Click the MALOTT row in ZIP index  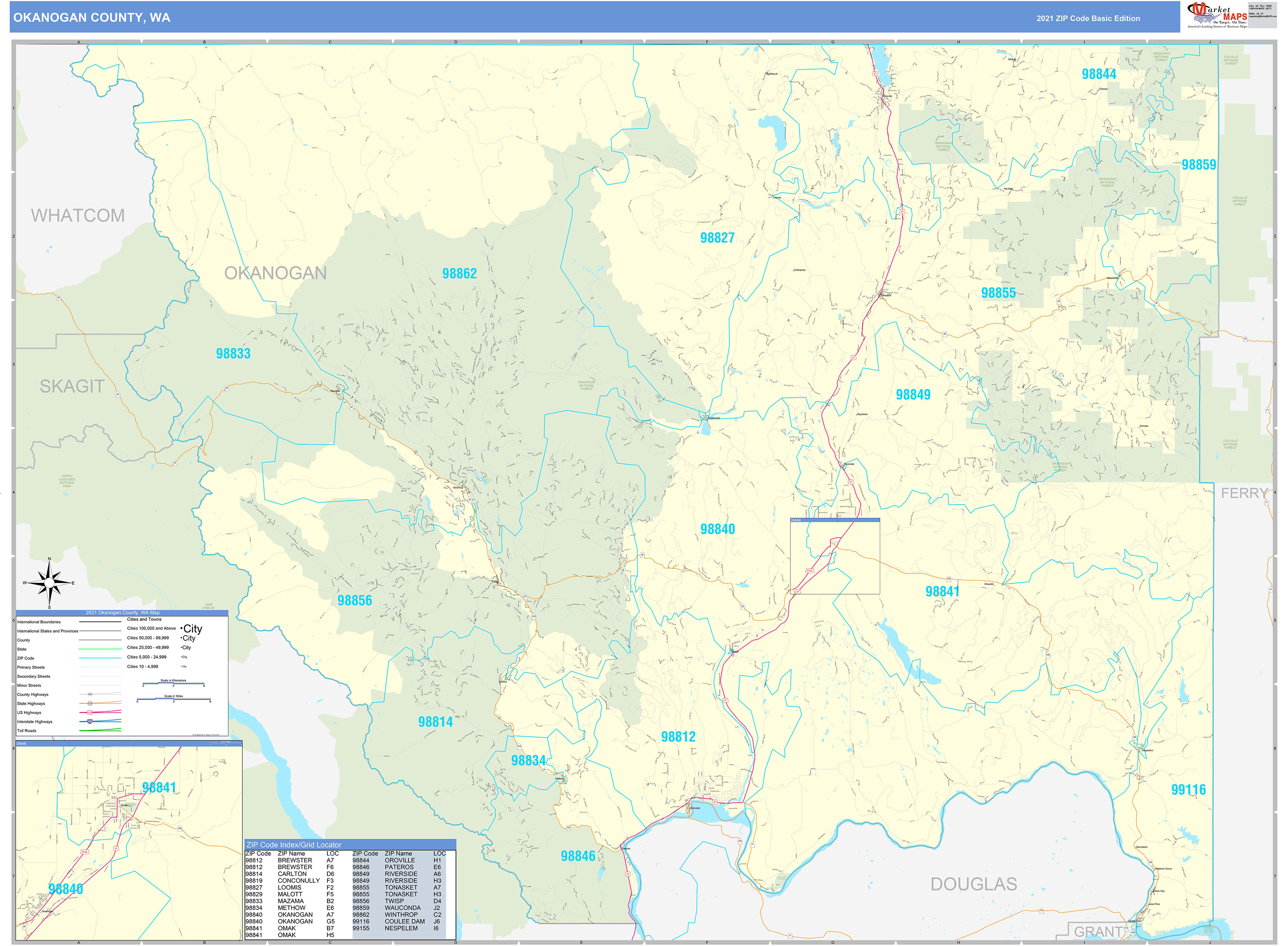[x=290, y=894]
